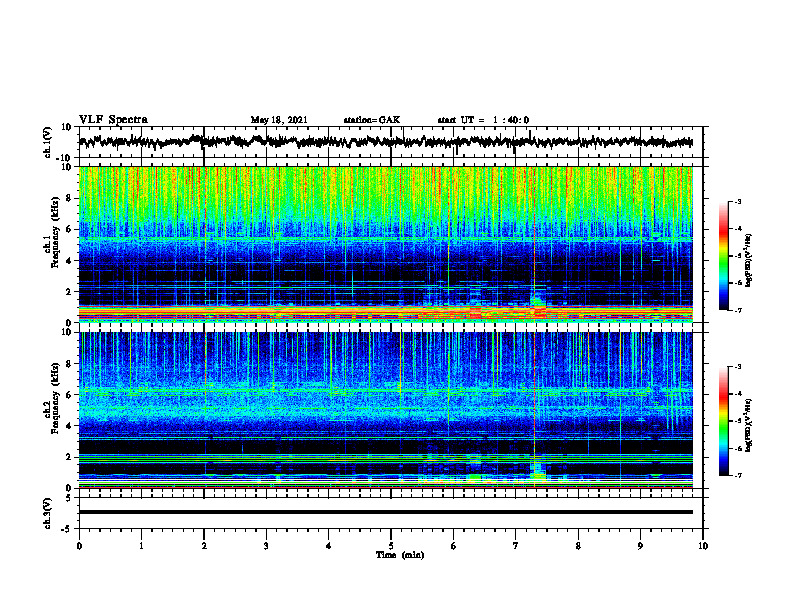Image resolution: width=792 pixels, height=612 pixels.
Task: Click the "VLF Spectra" title text
Action: [x=113, y=120]
